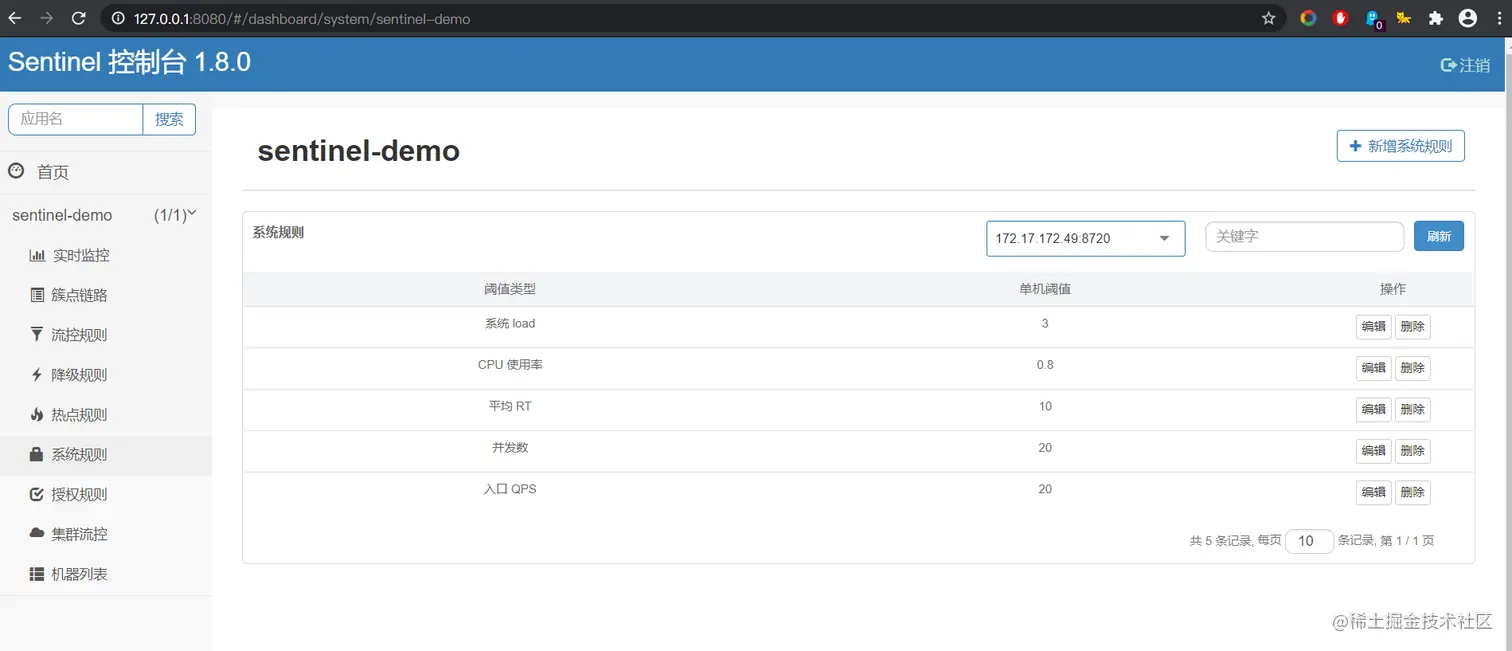This screenshot has height=651, width=1512.
Task: Click the list icon for 簇点链路
Action: point(37,295)
